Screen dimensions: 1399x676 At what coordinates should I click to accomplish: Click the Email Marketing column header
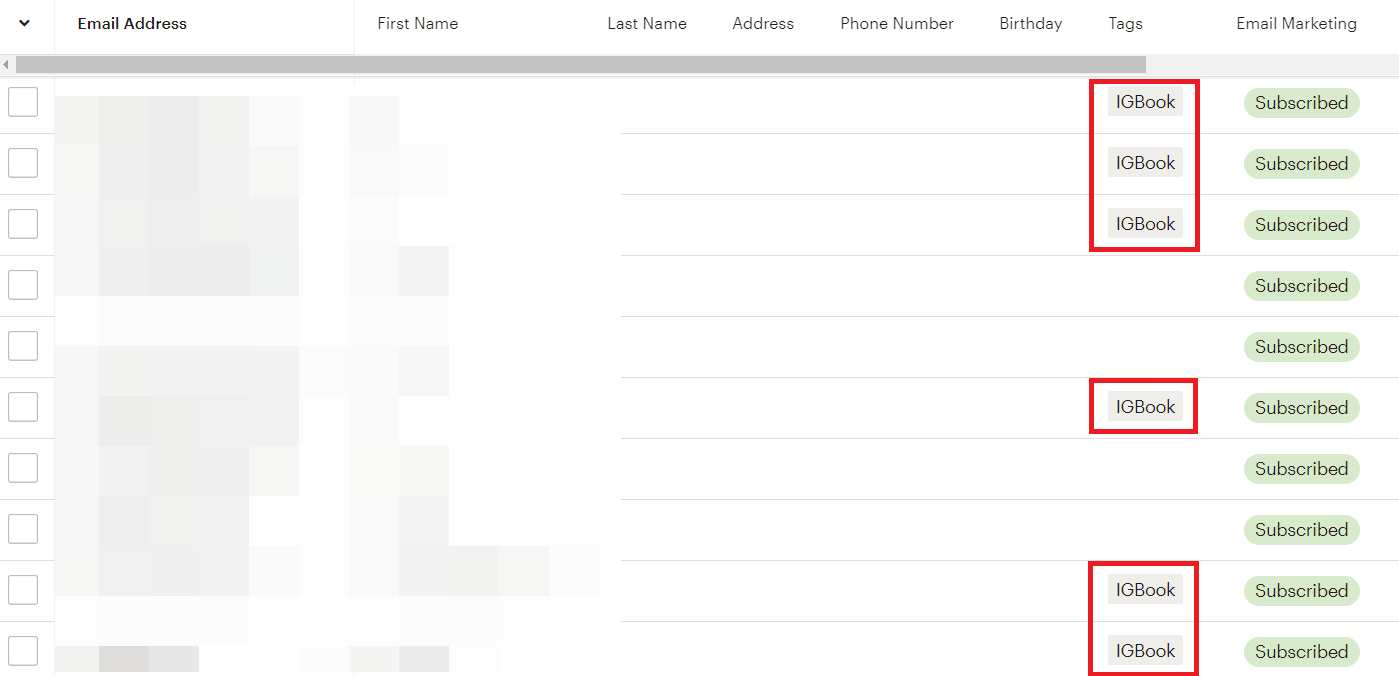coord(1297,24)
